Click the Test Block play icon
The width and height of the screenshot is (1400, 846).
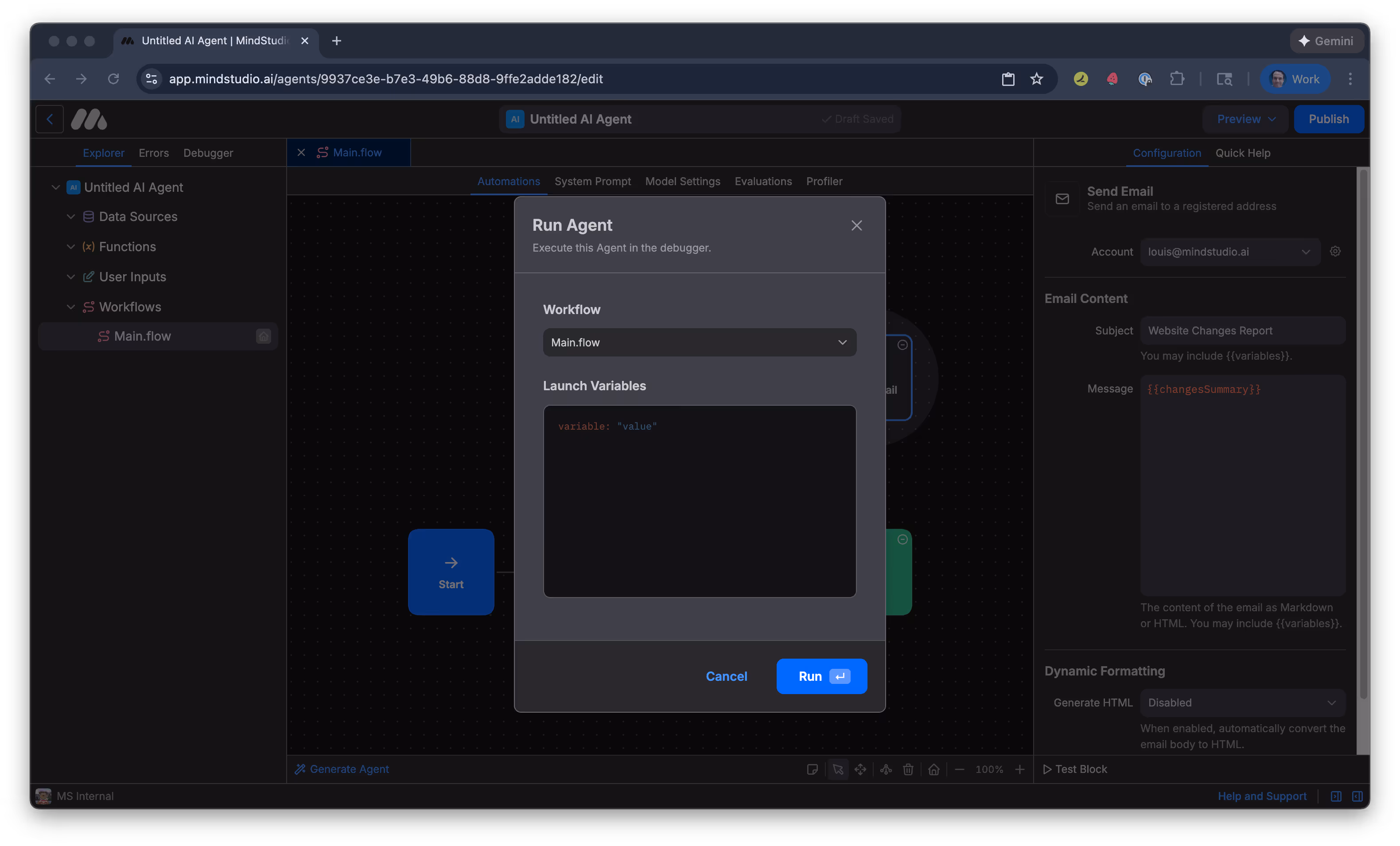pos(1047,769)
